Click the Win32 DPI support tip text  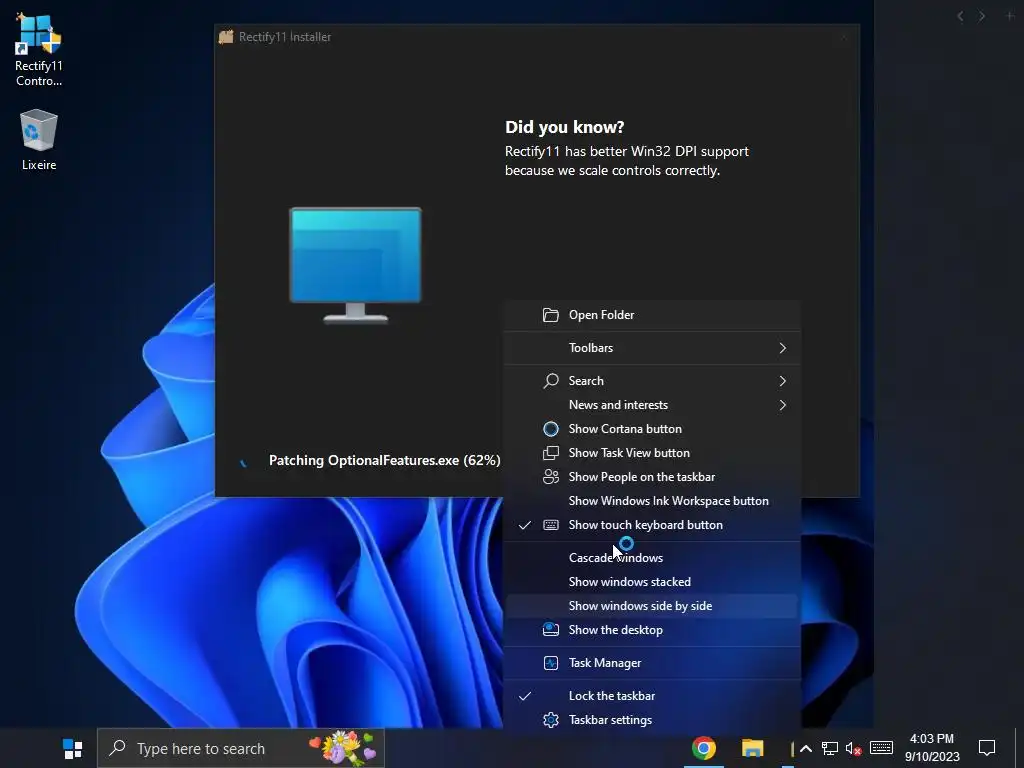(x=627, y=161)
